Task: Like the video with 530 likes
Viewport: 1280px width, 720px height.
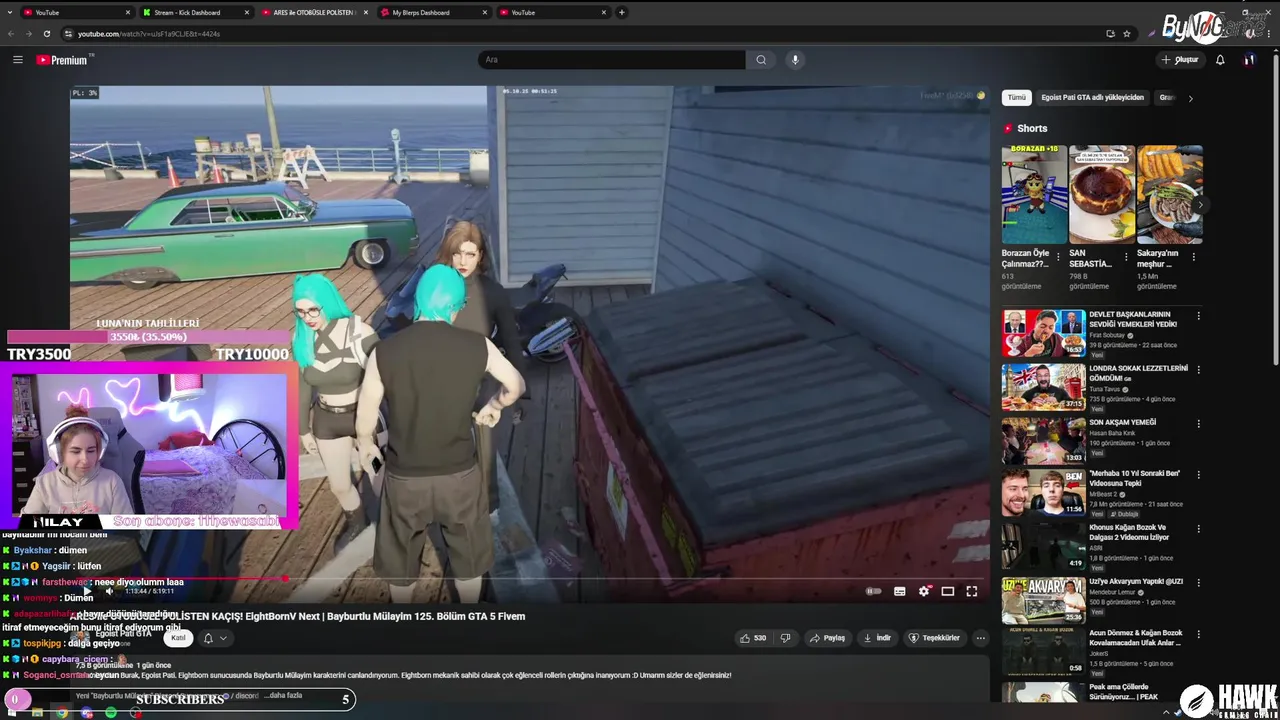Action: point(752,638)
